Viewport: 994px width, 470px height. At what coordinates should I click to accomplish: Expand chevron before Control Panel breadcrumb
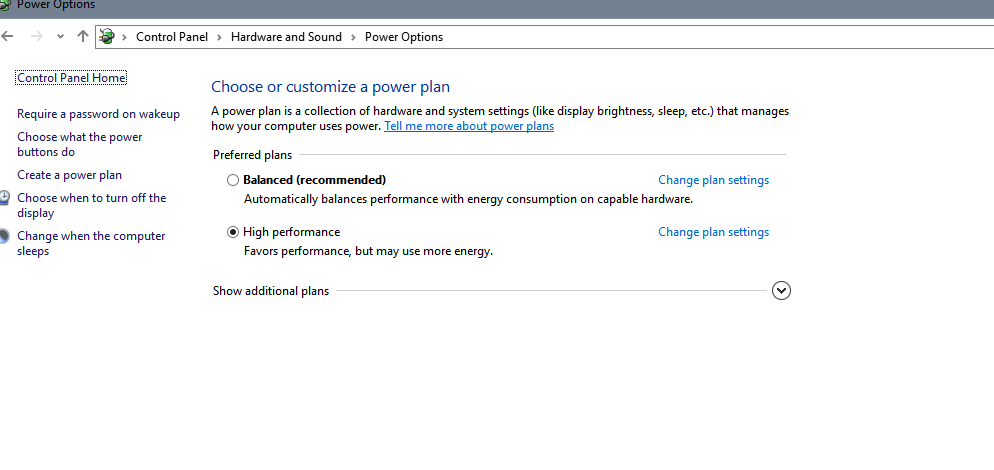(x=125, y=37)
